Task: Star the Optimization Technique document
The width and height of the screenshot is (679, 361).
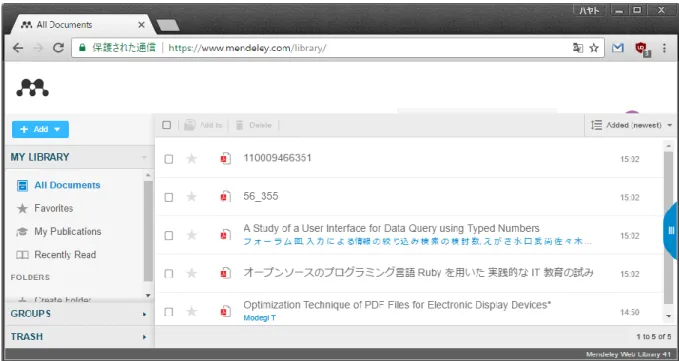Action: [x=191, y=311]
